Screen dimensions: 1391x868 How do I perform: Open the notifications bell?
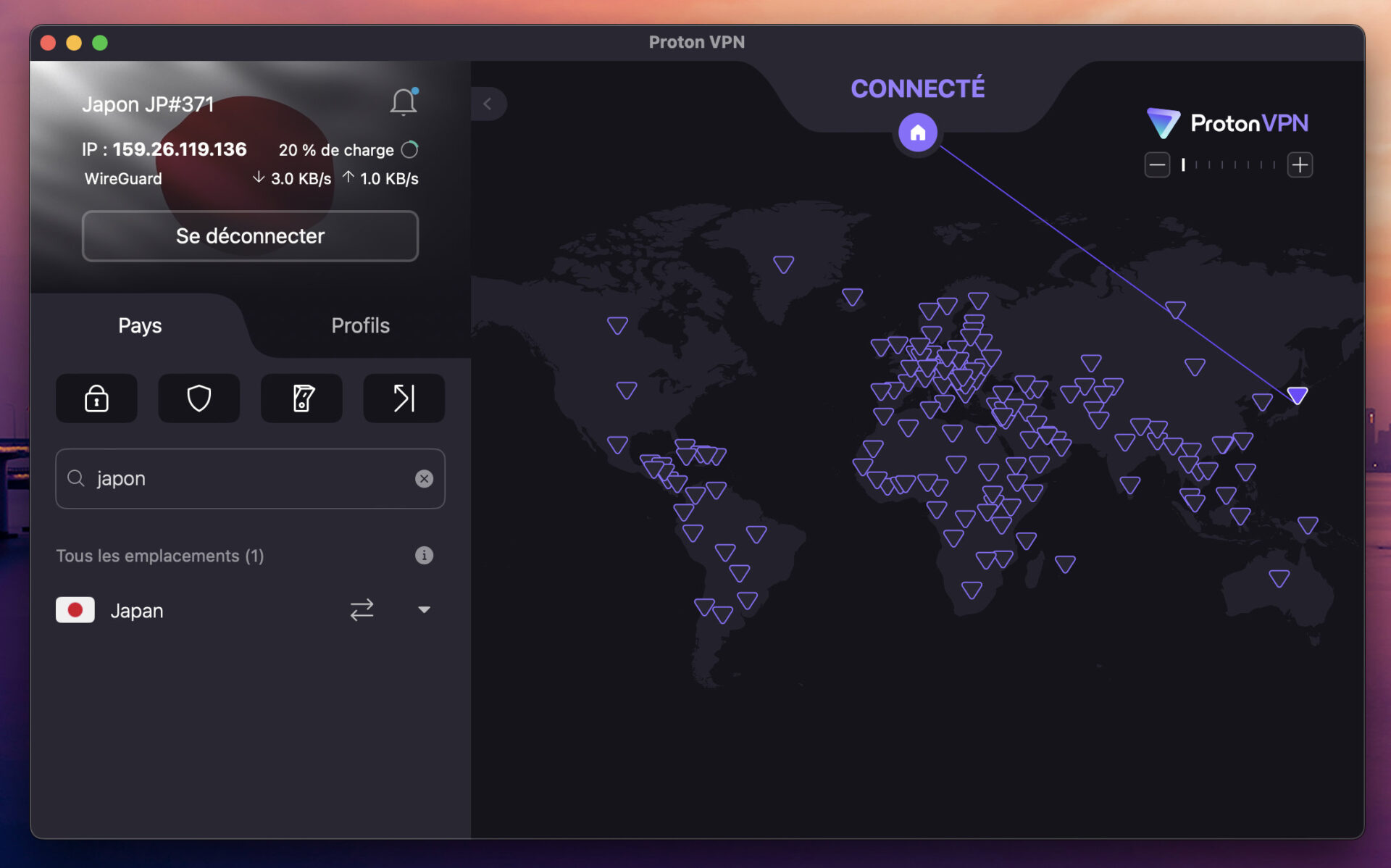[x=404, y=102]
